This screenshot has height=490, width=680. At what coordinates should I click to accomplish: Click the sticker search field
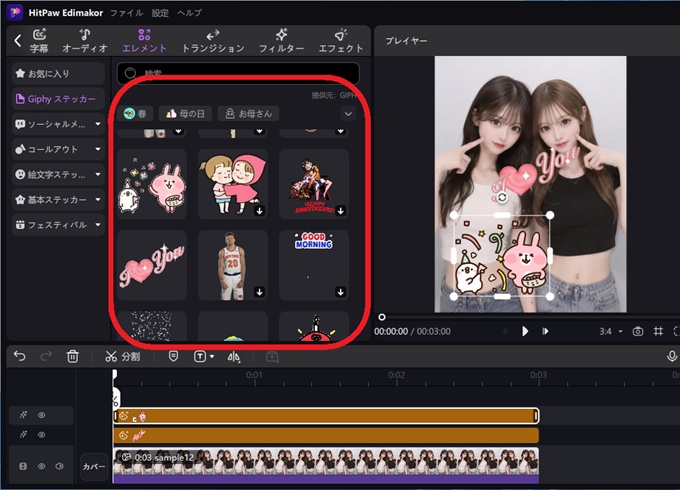coord(238,73)
